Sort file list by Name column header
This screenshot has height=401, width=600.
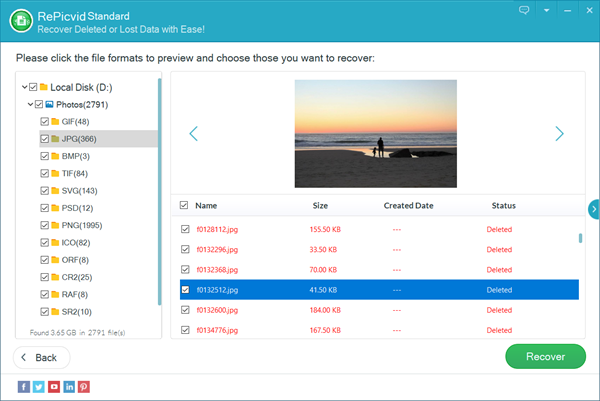[x=206, y=205]
